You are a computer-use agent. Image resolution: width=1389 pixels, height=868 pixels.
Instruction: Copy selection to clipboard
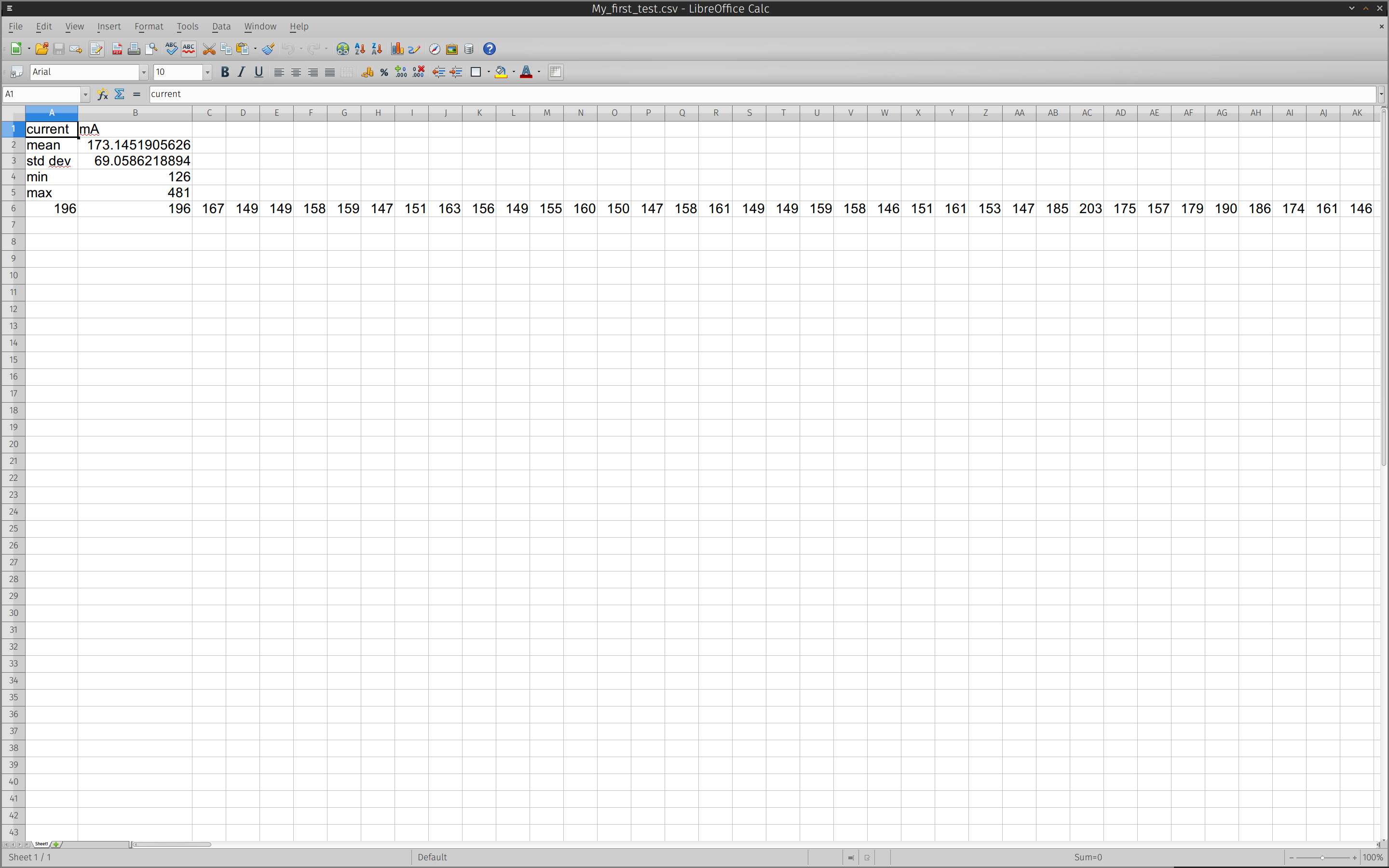(226, 49)
